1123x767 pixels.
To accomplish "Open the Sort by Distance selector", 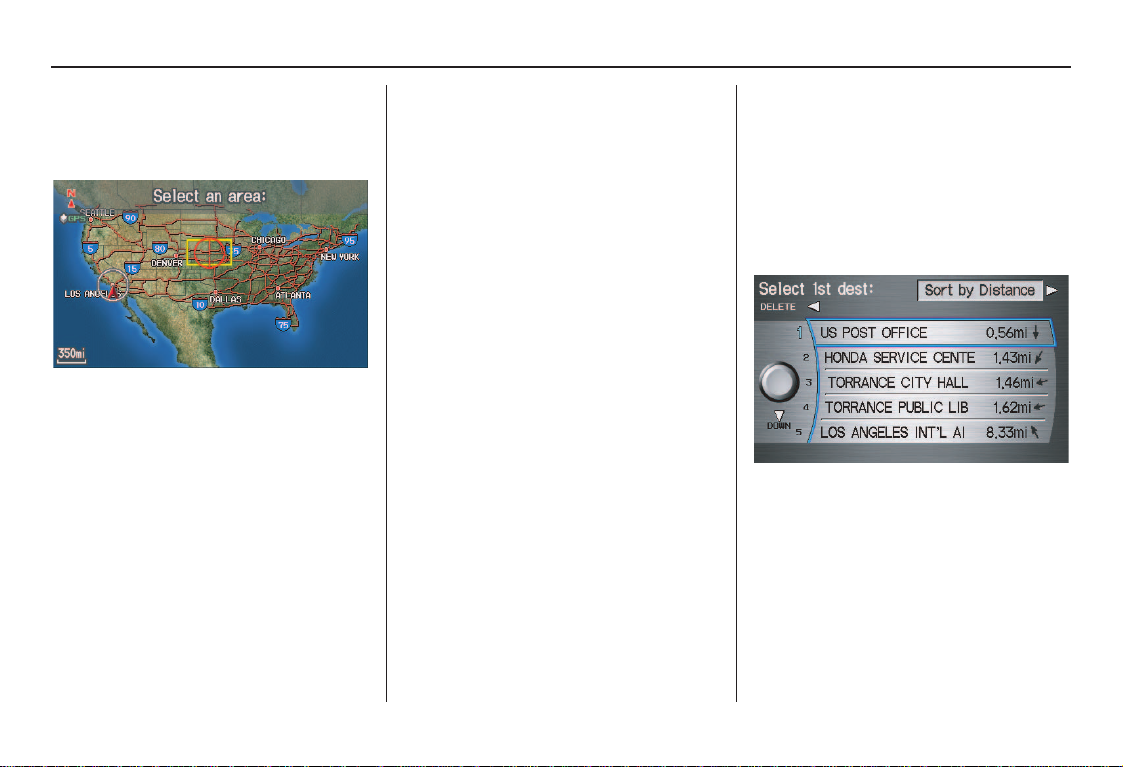I will (x=979, y=290).
